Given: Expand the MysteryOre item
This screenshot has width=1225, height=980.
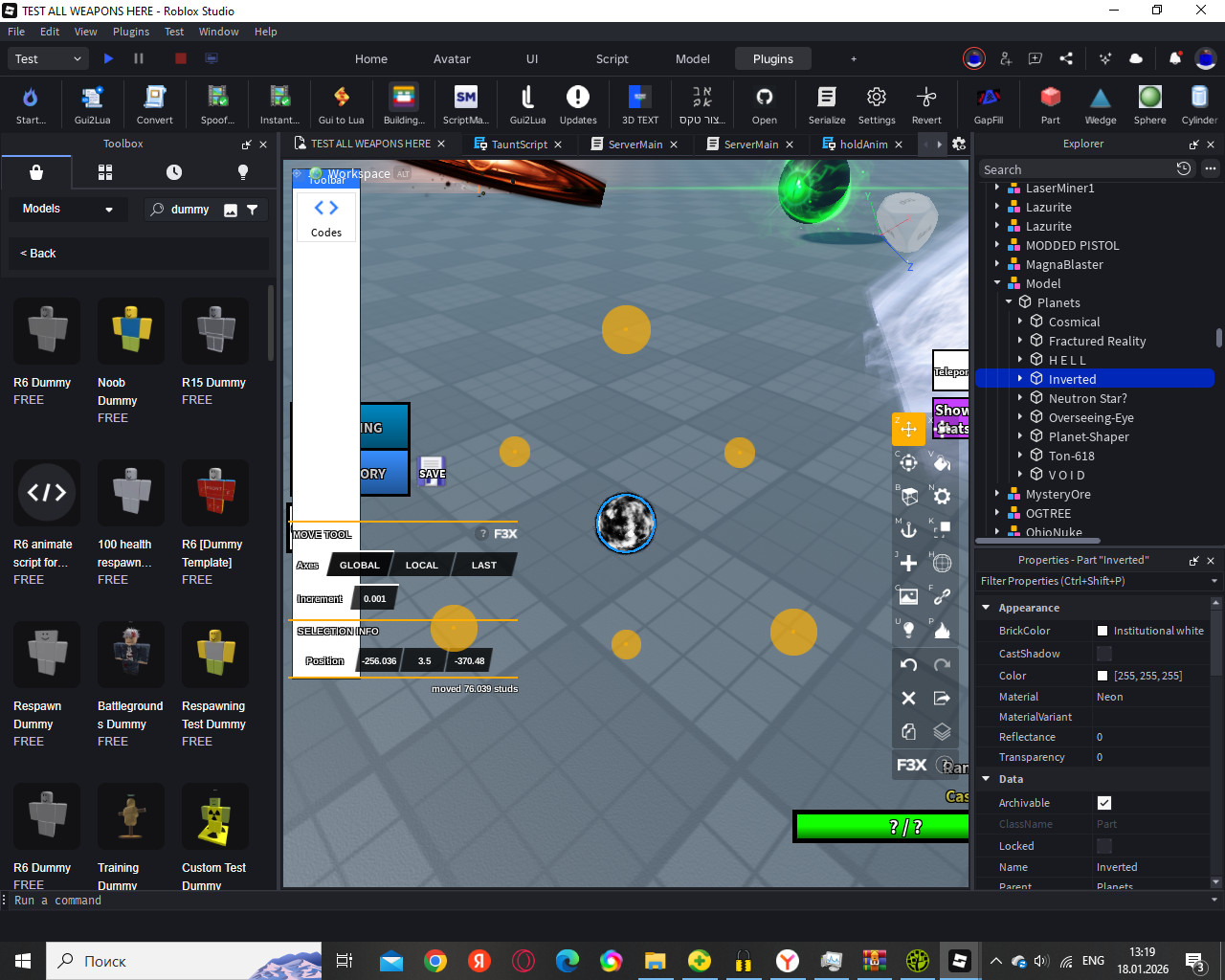Looking at the screenshot, I should [x=997, y=494].
